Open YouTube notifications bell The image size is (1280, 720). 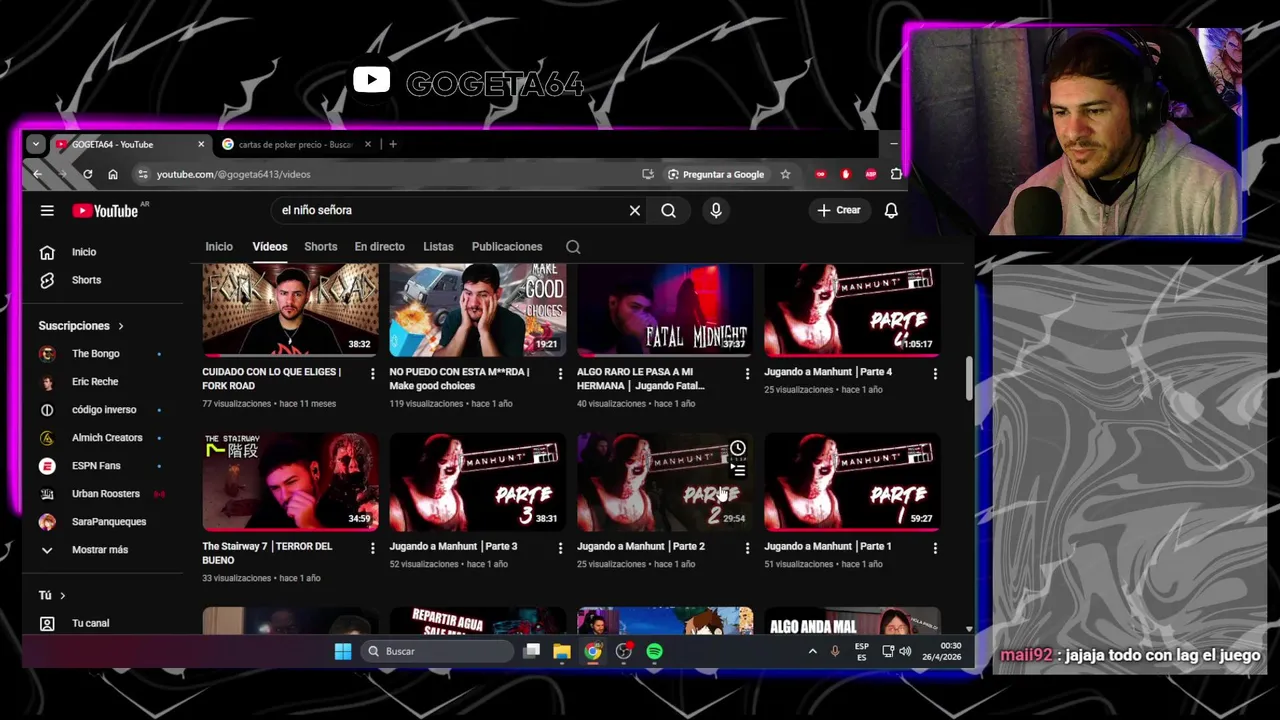coord(891,210)
